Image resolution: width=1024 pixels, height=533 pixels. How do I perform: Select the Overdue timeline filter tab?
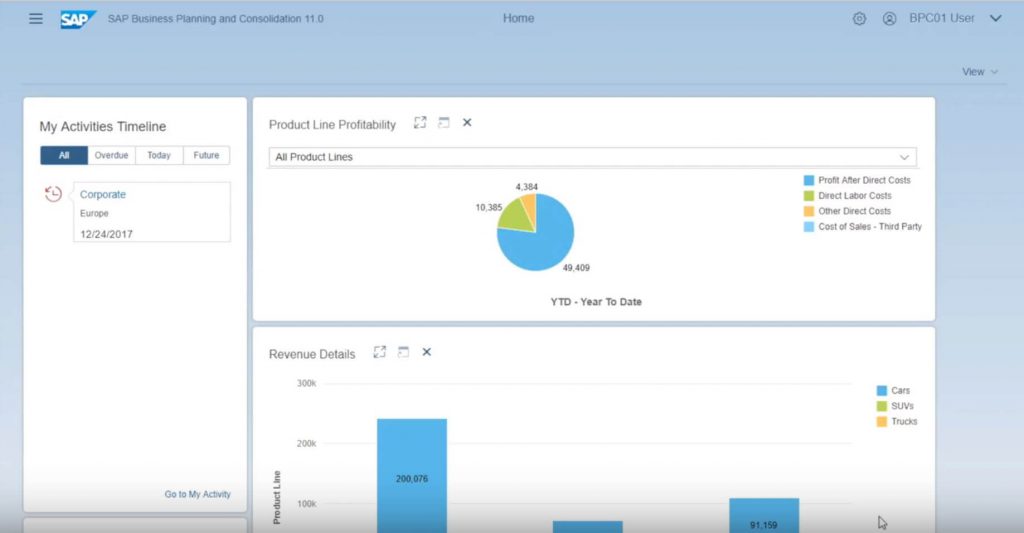112,155
